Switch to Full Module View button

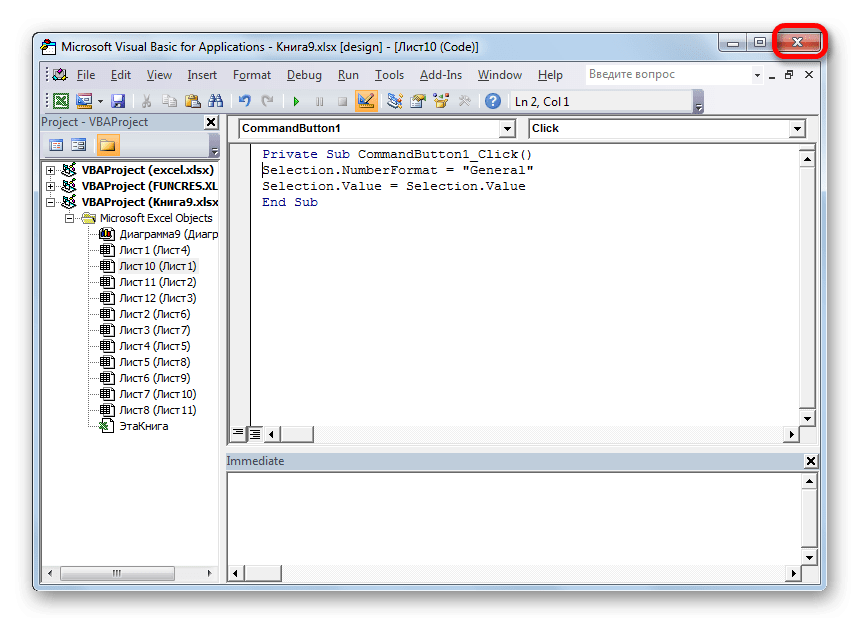point(255,434)
